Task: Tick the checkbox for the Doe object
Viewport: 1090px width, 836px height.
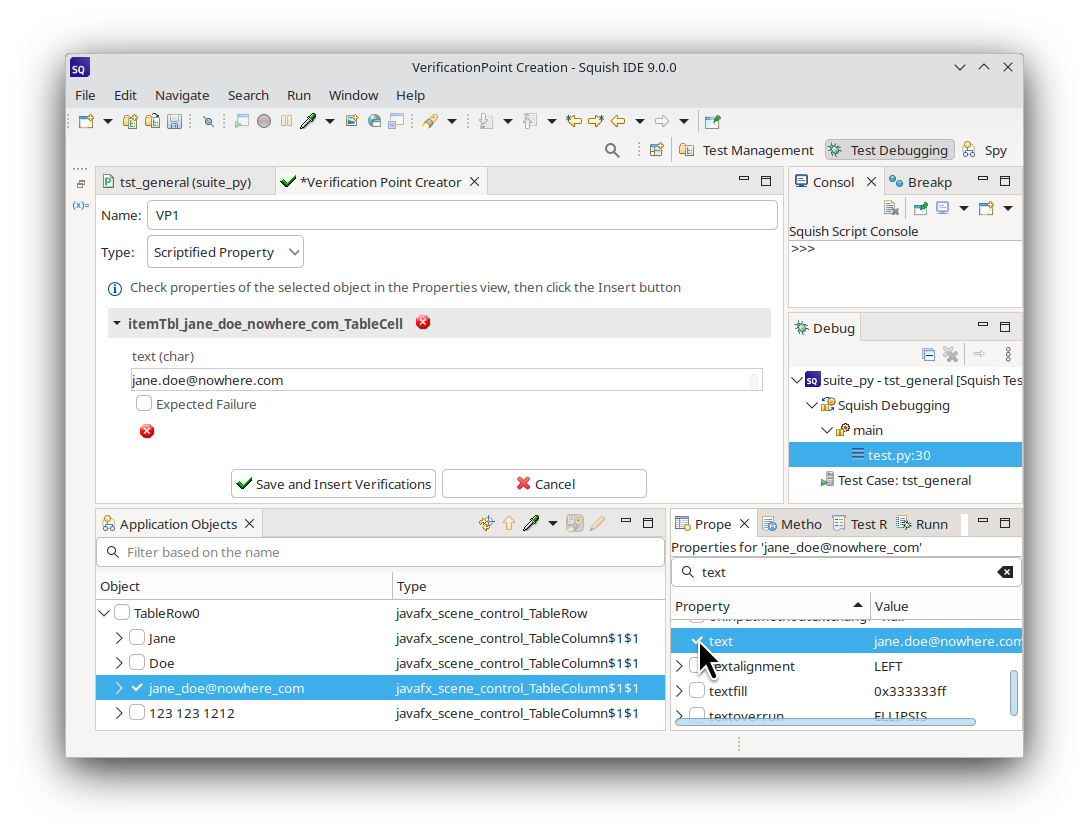Action: tap(137, 662)
